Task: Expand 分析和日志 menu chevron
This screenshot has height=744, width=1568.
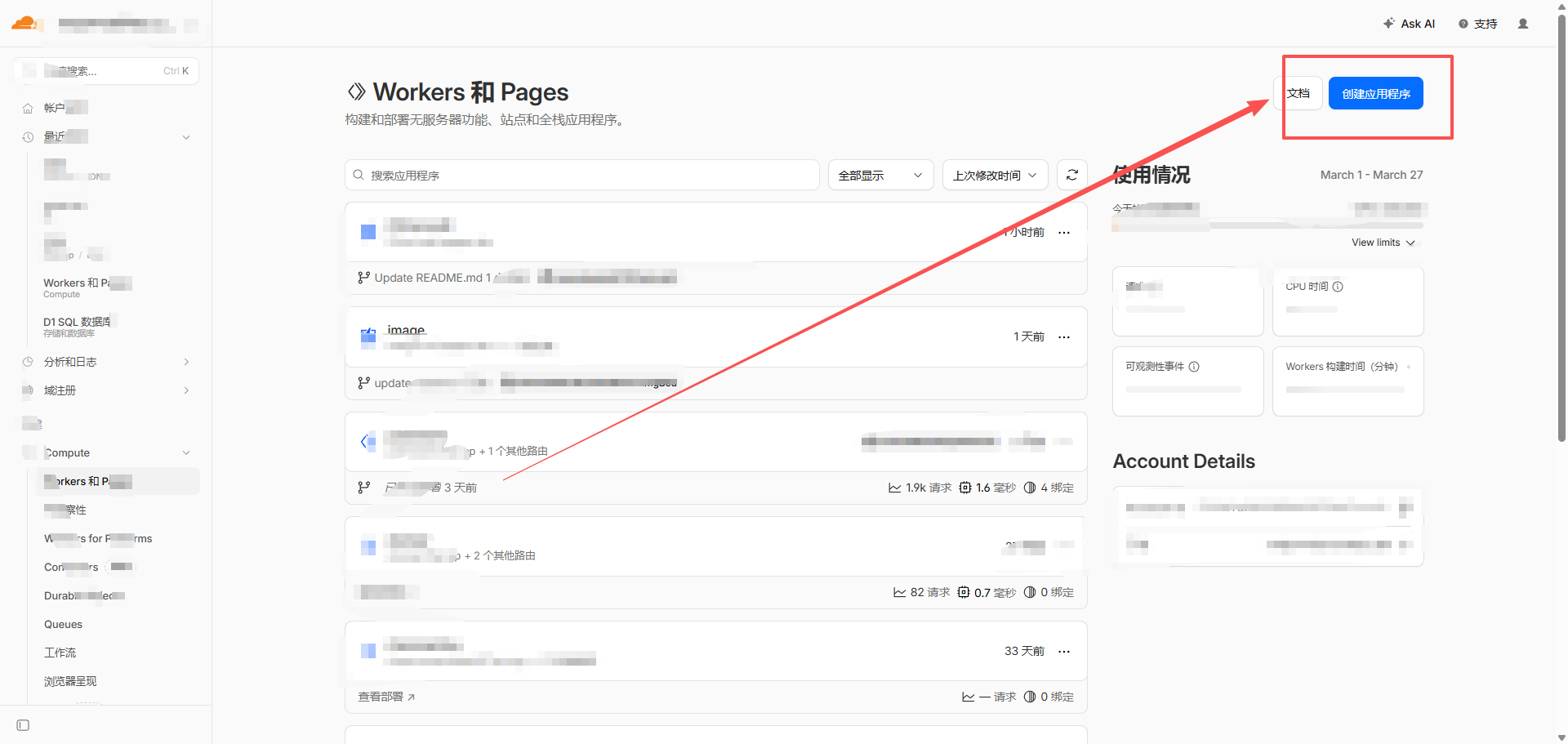Action: [186, 362]
